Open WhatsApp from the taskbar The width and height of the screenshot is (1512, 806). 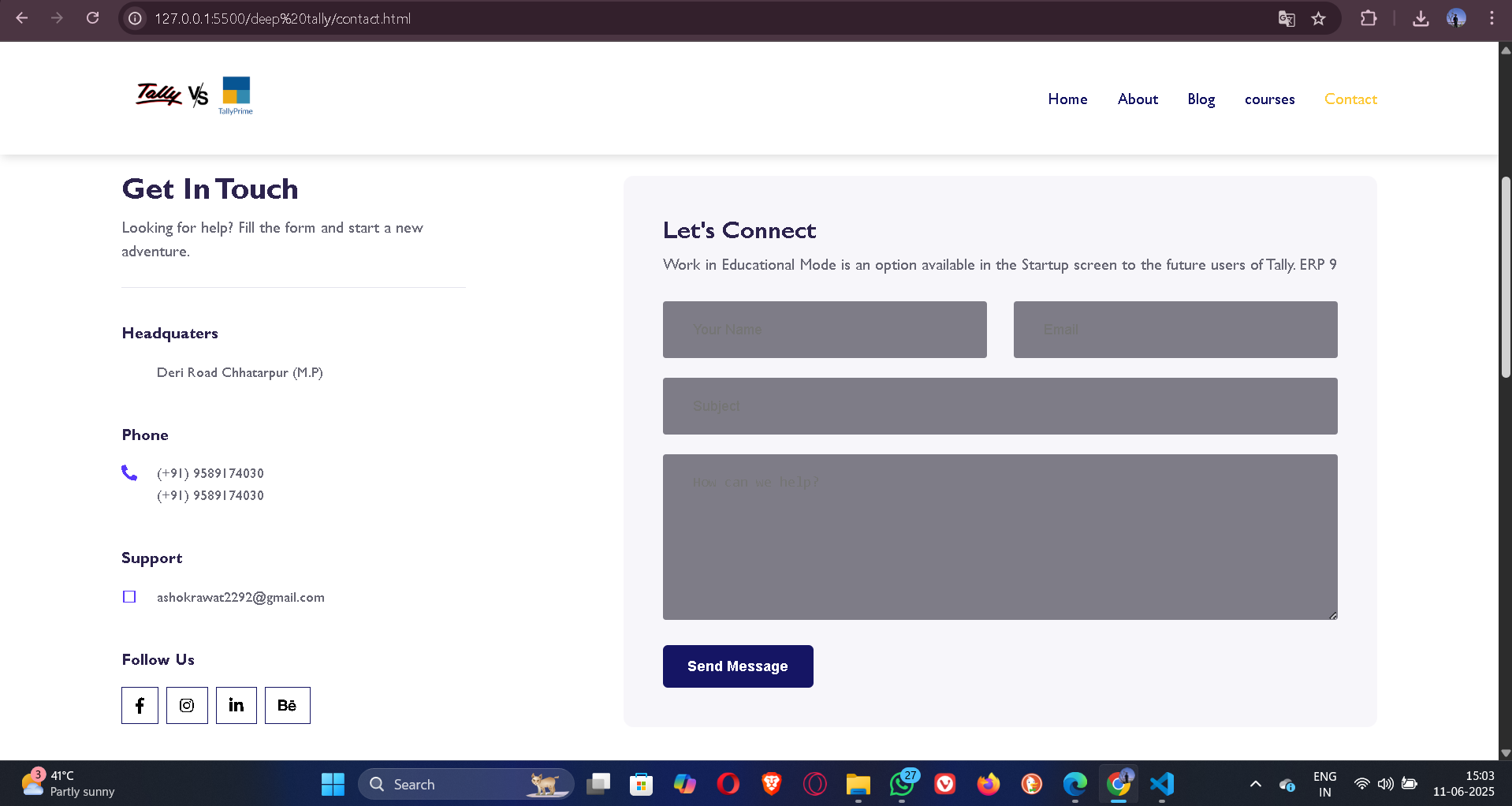click(902, 784)
